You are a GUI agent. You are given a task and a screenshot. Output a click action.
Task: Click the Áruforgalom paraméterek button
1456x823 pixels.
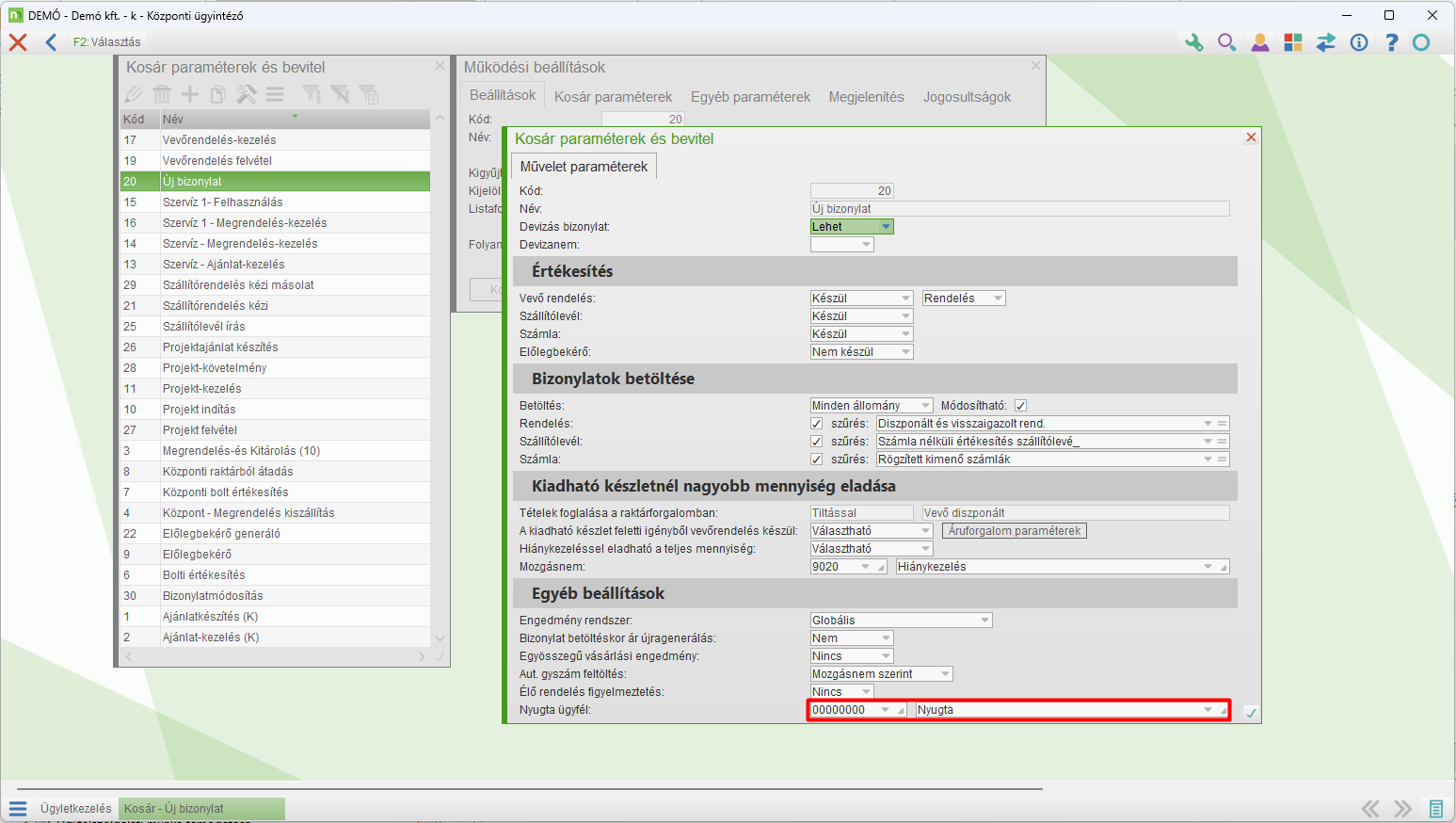click(x=1014, y=531)
